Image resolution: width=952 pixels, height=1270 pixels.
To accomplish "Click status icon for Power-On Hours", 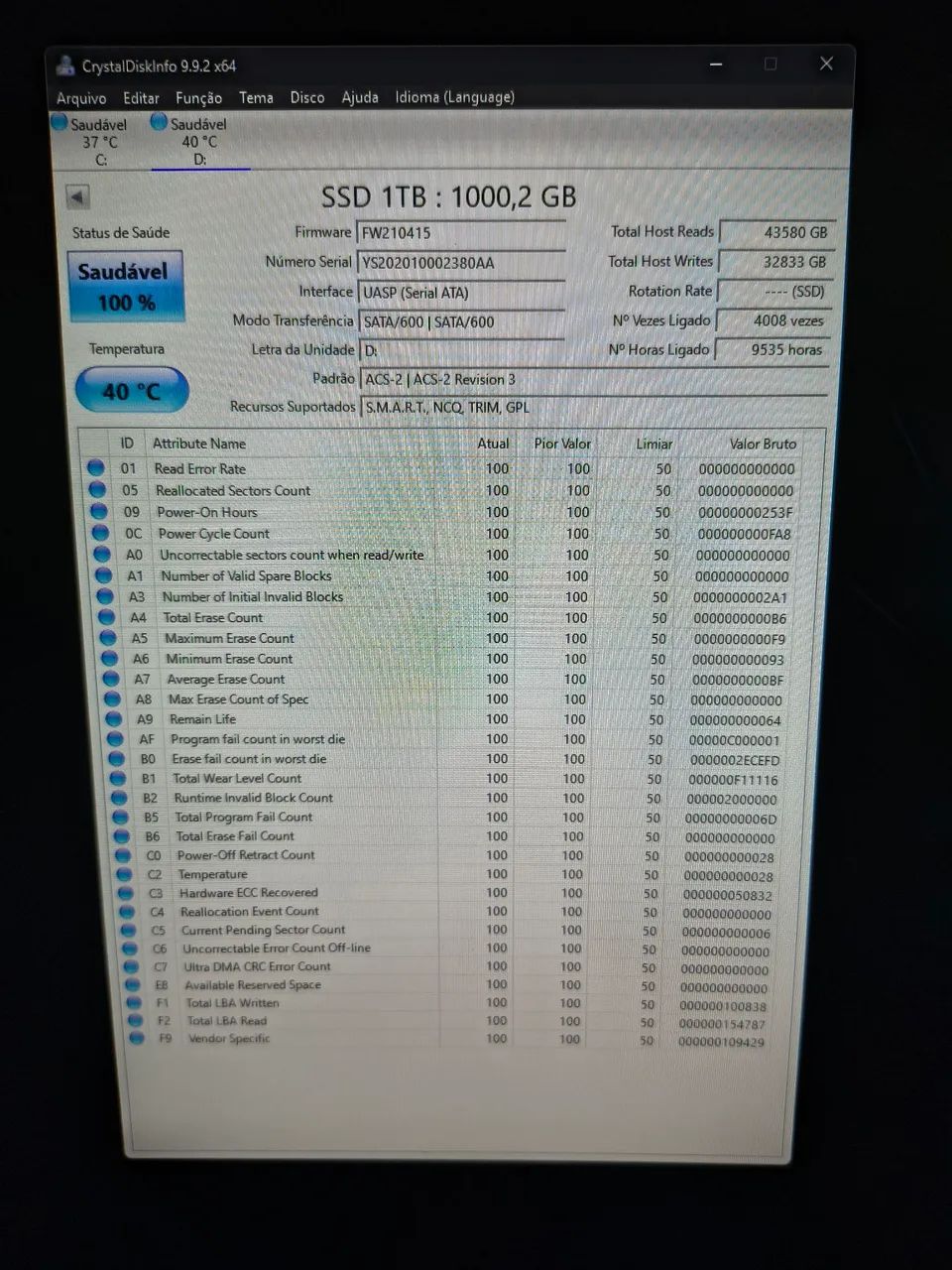I will pyautogui.click(x=98, y=512).
